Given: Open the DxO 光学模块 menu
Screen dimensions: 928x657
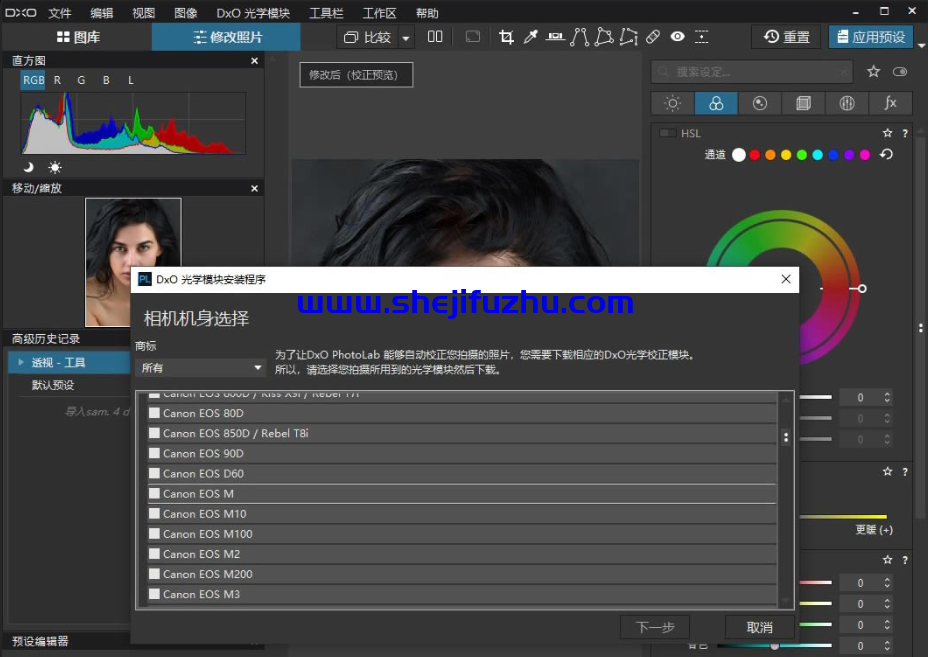Looking at the screenshot, I should click(253, 13).
